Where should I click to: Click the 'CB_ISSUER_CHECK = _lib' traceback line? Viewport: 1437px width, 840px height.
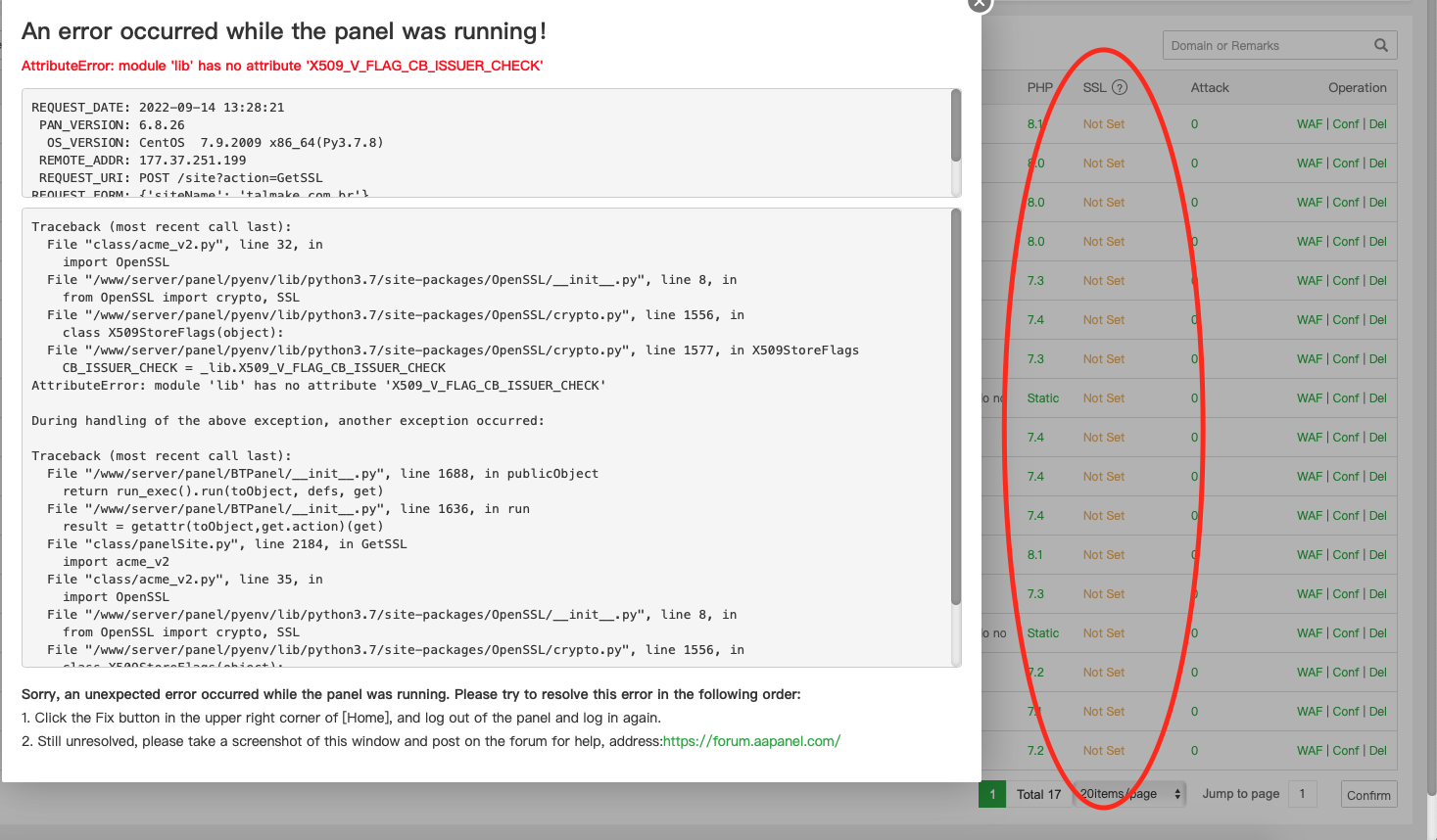[x=254, y=368]
